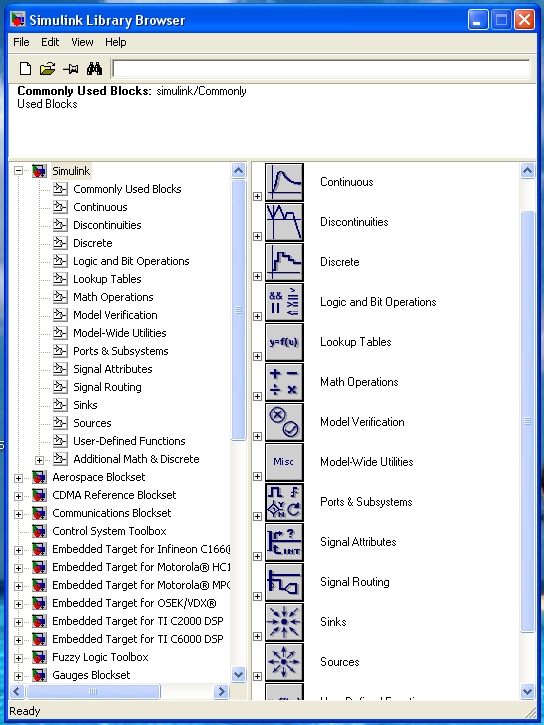Expand the Sinks library in right pane
The width and height of the screenshot is (544, 725).
coord(257,636)
